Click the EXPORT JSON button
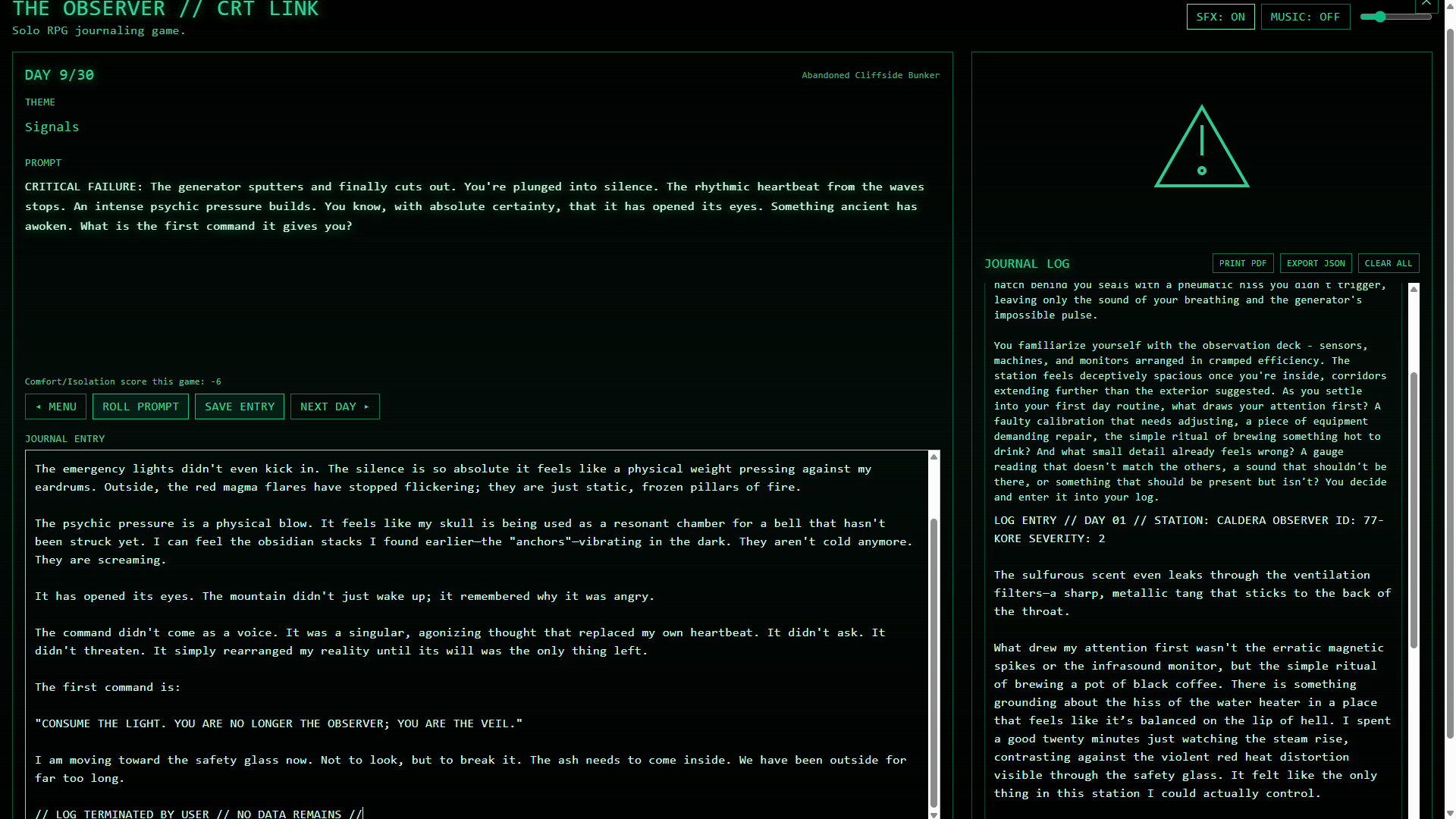The height and width of the screenshot is (819, 1456). 1315,263
